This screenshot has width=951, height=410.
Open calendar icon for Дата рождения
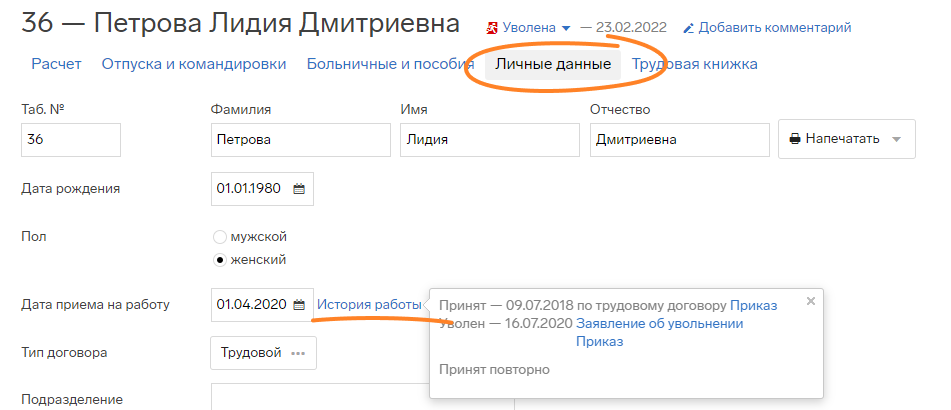click(299, 189)
